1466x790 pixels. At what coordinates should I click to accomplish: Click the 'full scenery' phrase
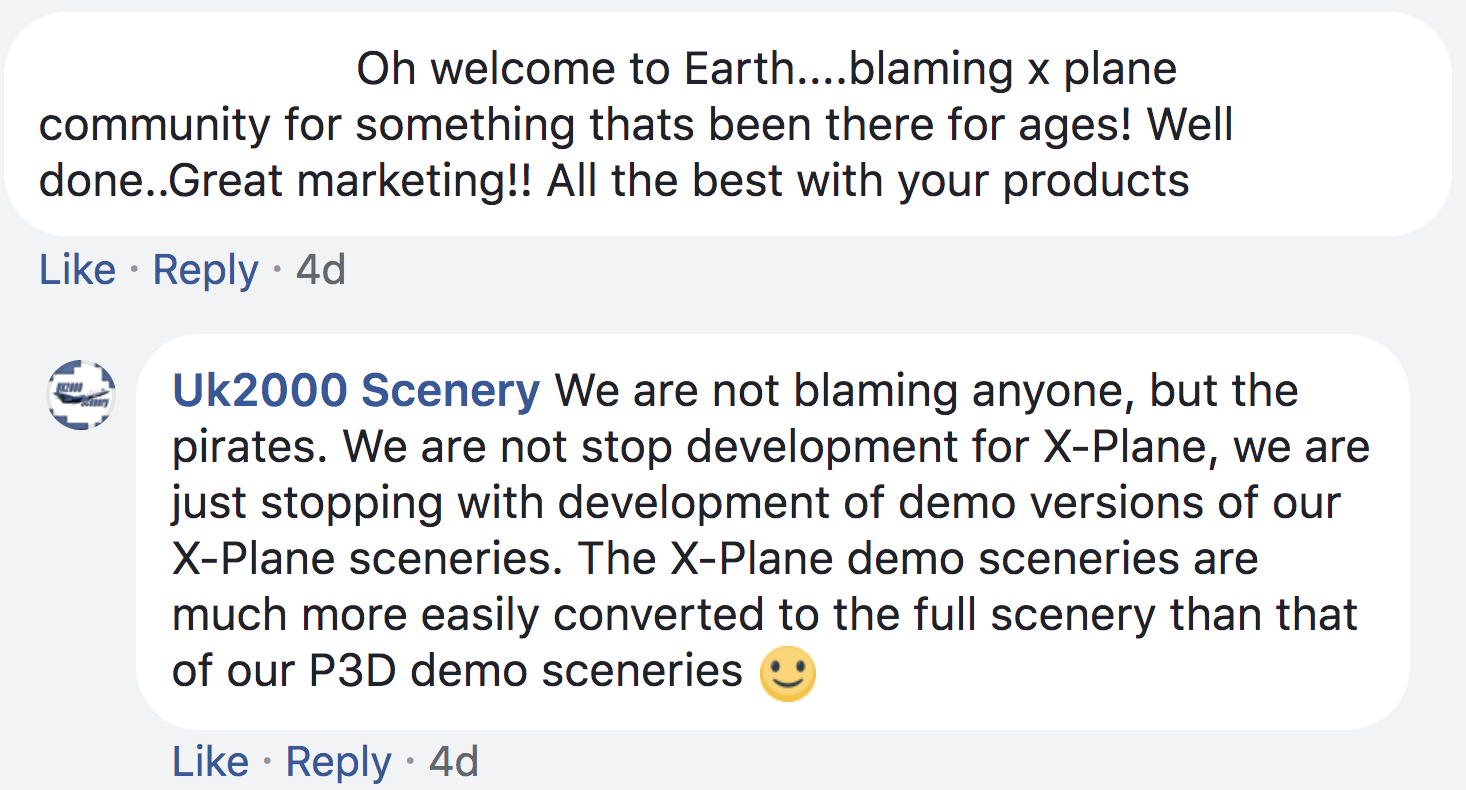1020,615
